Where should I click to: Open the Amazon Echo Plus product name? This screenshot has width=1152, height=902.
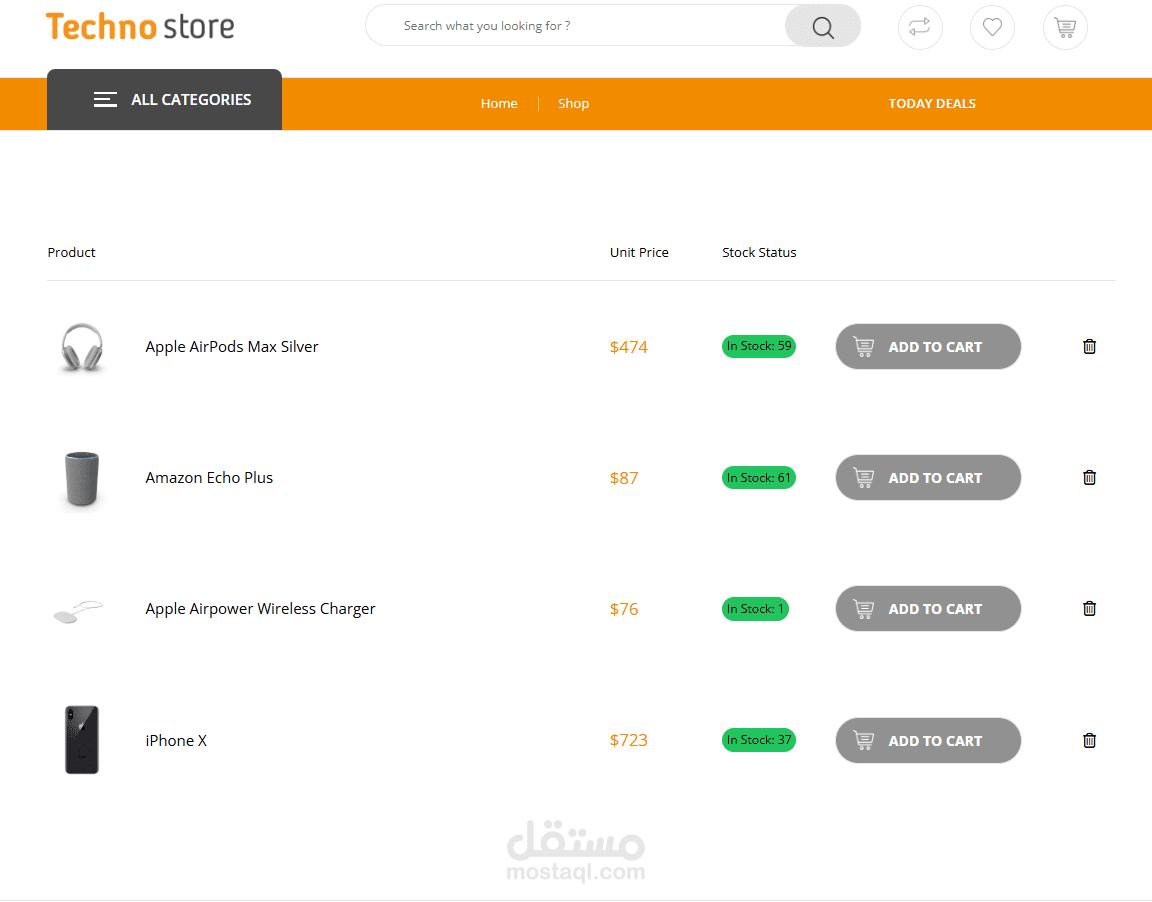[209, 477]
